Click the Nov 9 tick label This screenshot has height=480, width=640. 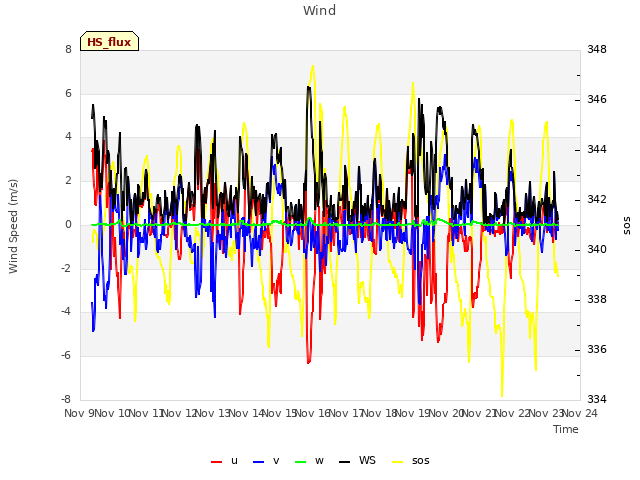point(79,413)
